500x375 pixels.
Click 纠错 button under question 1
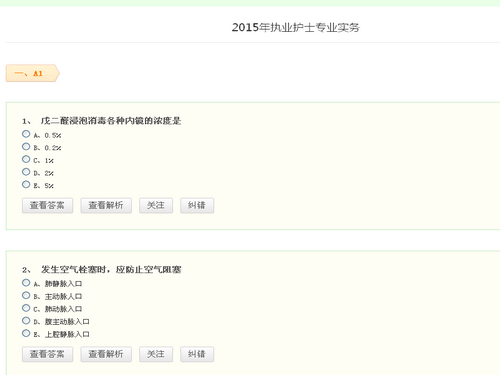point(197,205)
